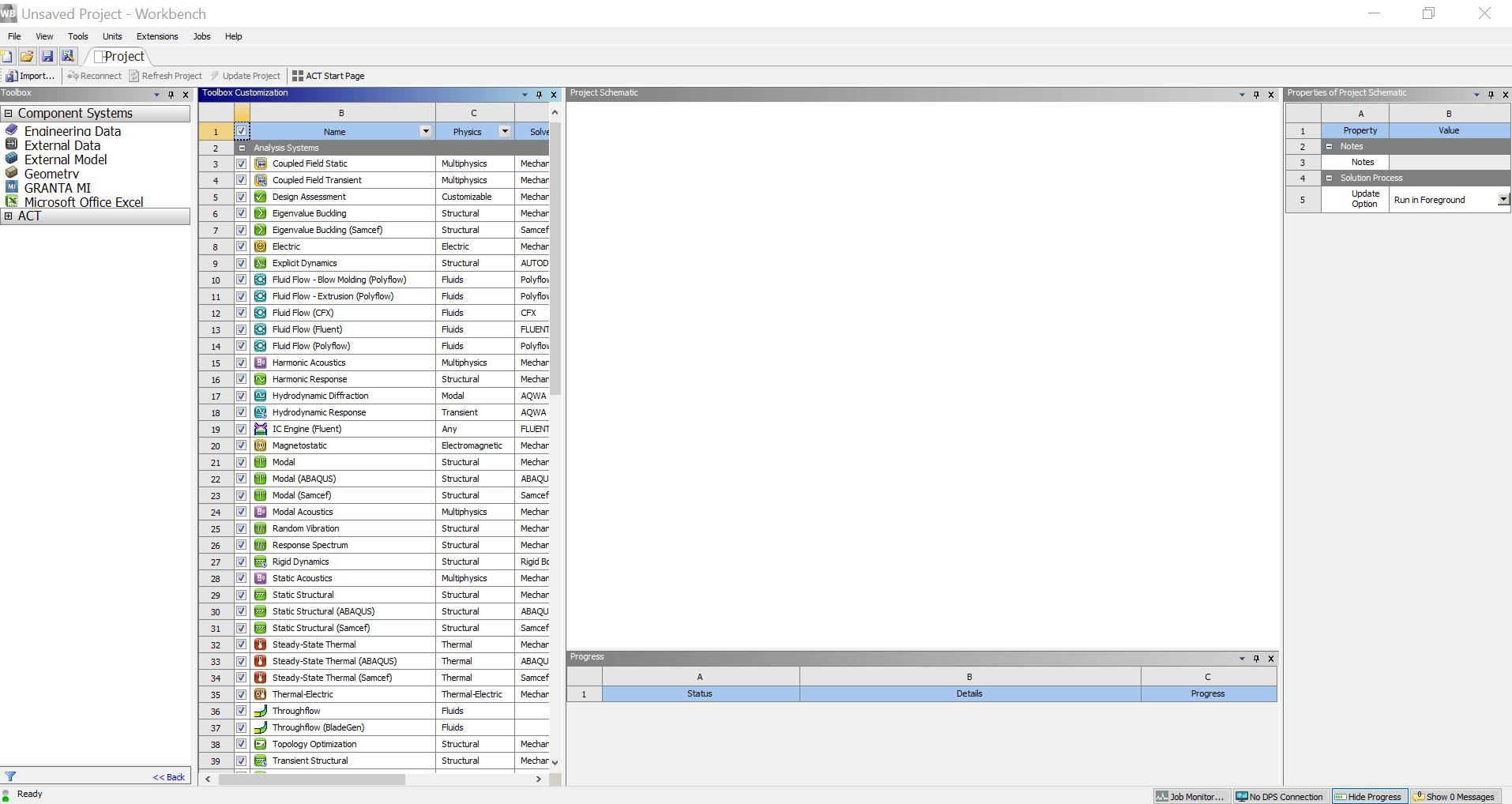Open the View menu
Screen dimensions: 1512x804
44,36
